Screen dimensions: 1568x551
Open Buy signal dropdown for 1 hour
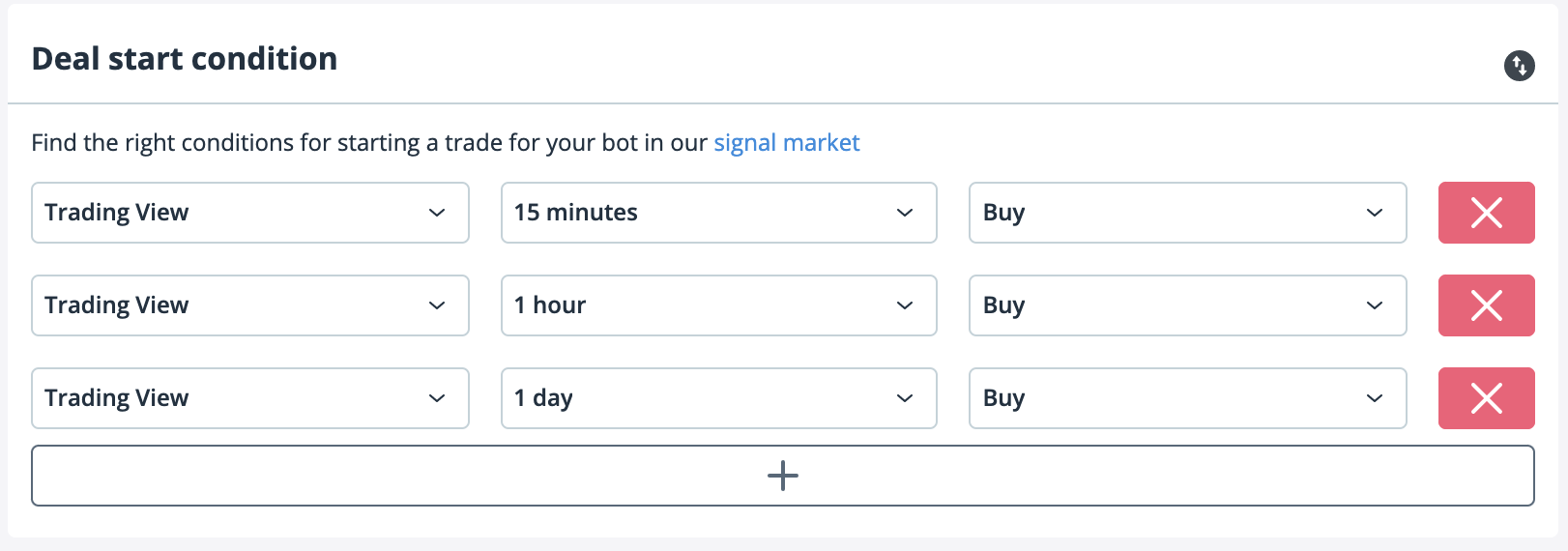coord(1187,305)
